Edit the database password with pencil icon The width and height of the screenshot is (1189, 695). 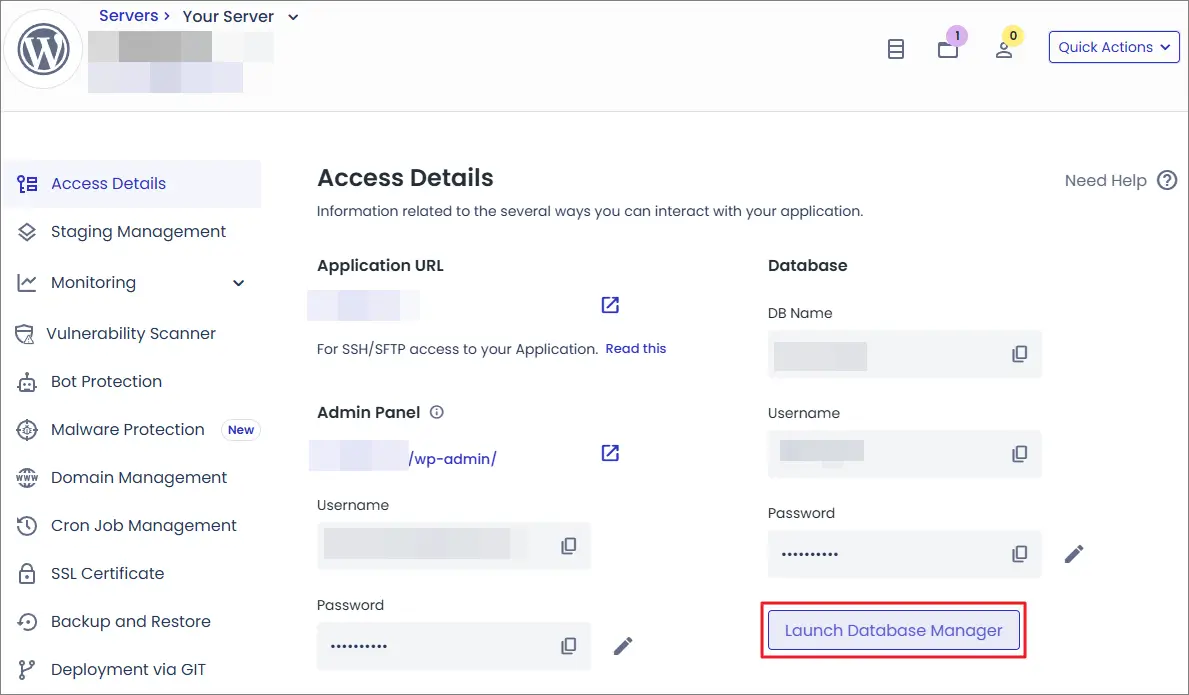point(1074,554)
